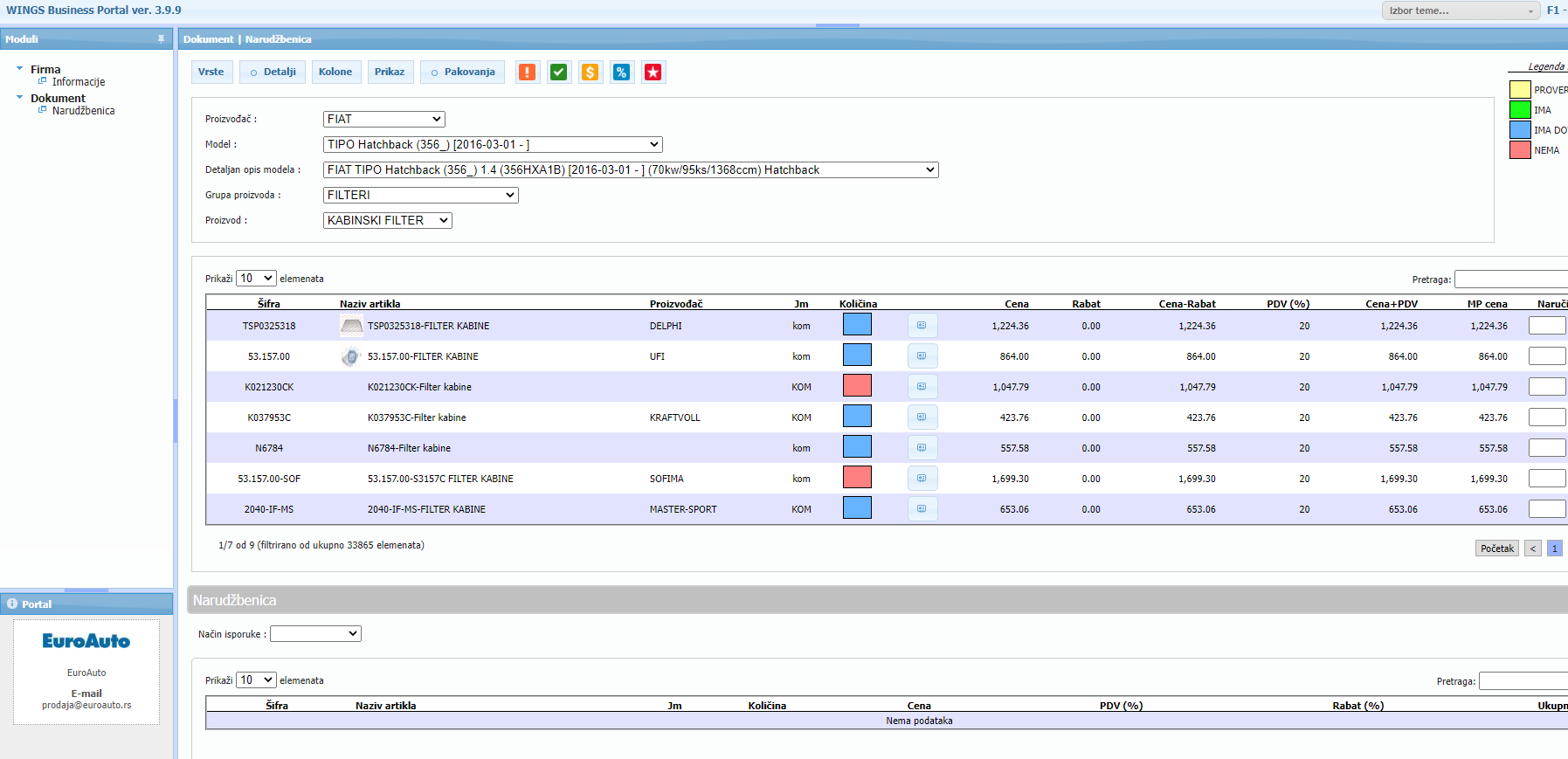Click red availability swatch for K021230CK

pos(856,386)
